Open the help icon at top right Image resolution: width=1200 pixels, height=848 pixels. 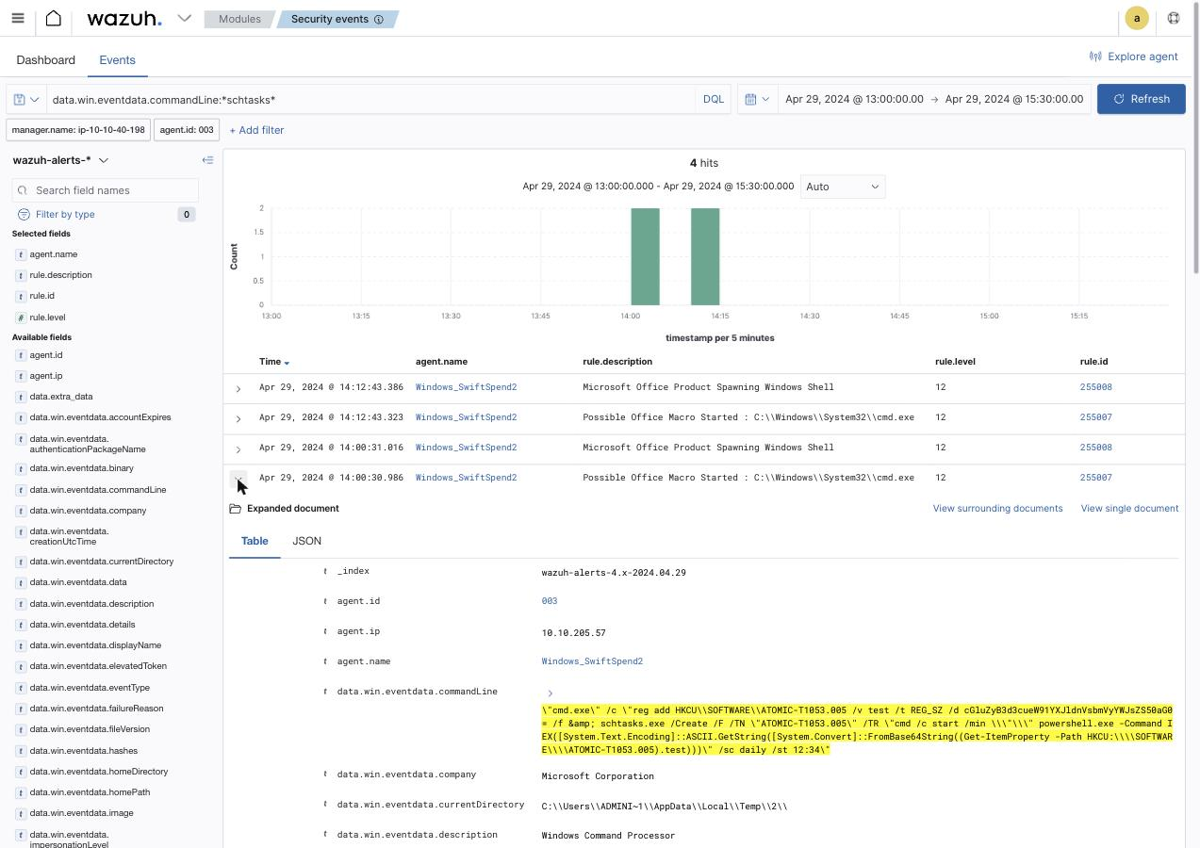1174,18
